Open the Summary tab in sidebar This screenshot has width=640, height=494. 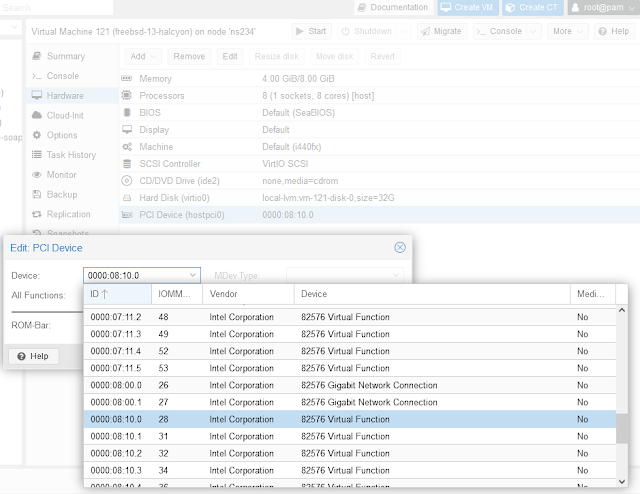pyautogui.click(x=65, y=56)
